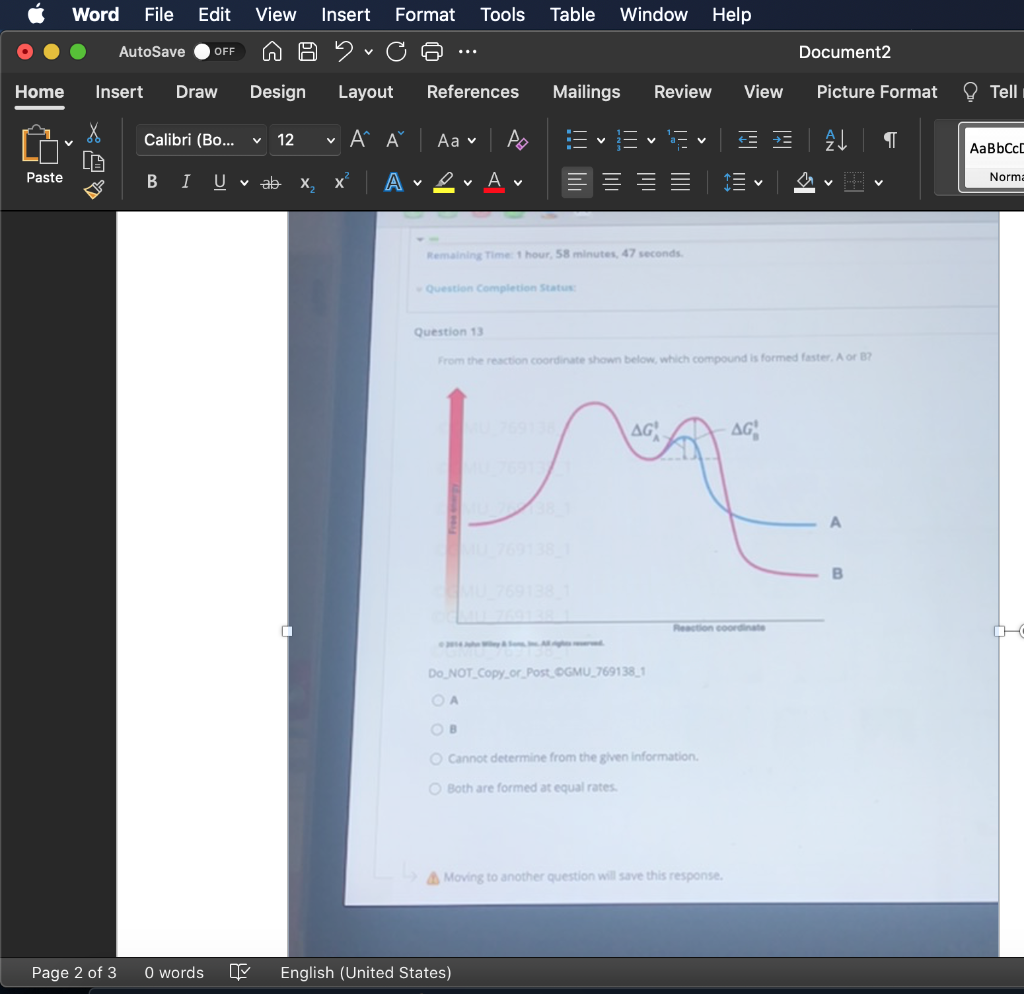Viewport: 1024px width, 994px height.
Task: Change proofing language via English (United States)
Action: pos(366,972)
